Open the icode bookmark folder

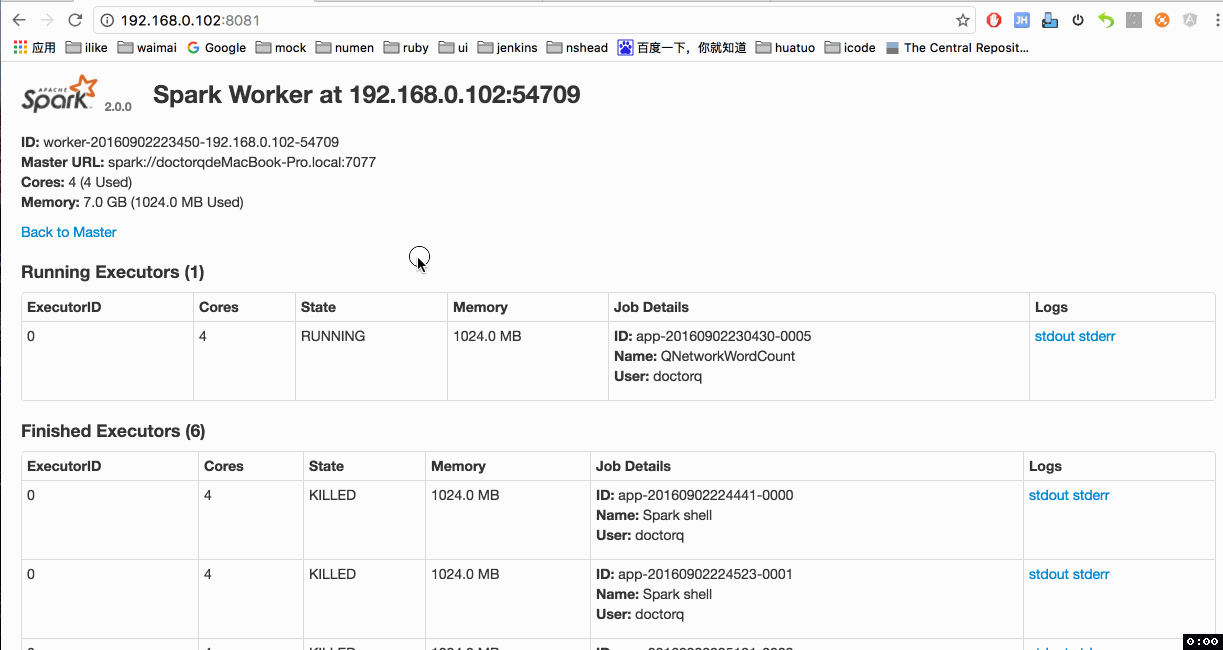click(850, 47)
